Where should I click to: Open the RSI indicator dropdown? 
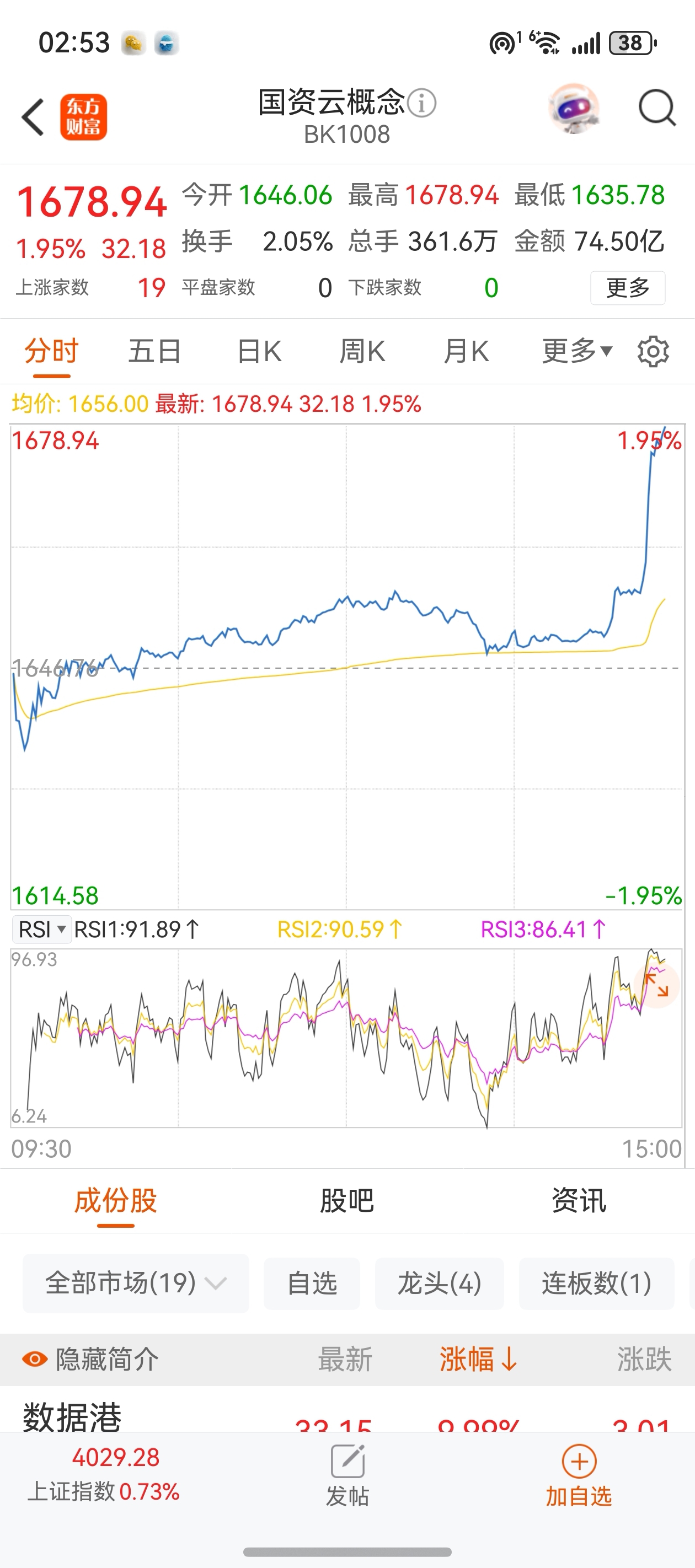coord(41,930)
